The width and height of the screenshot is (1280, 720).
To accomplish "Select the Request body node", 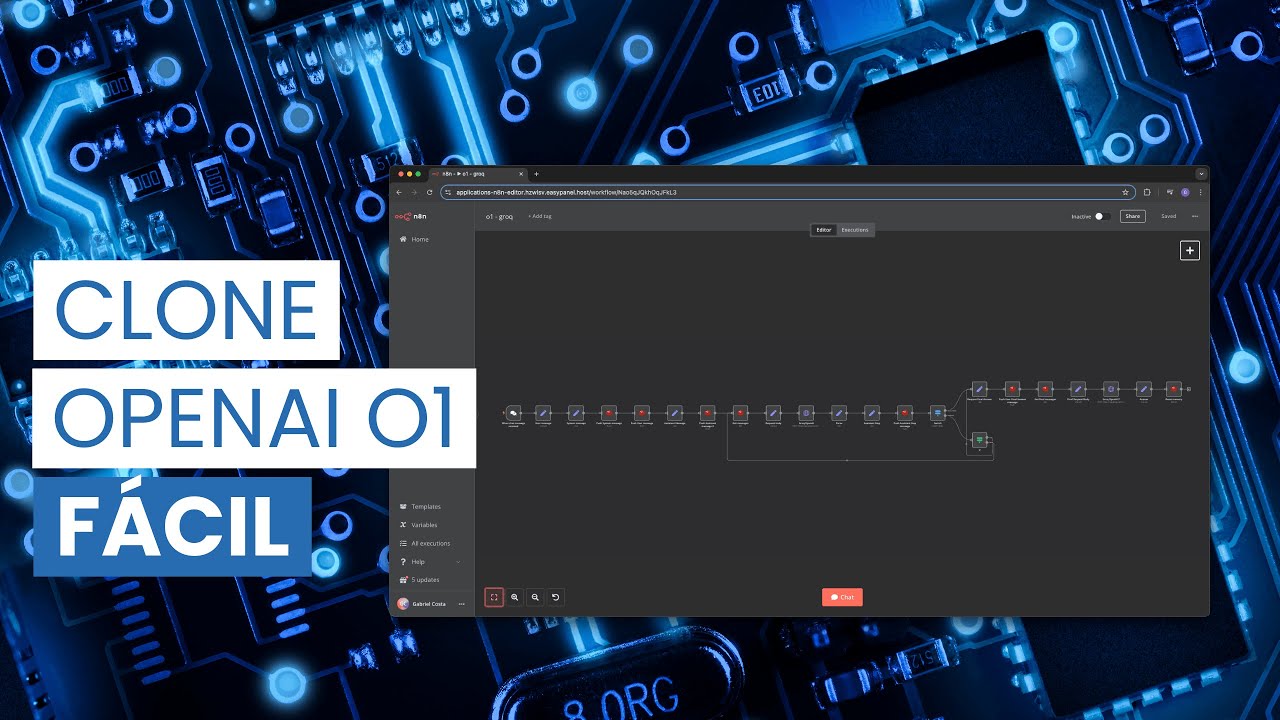I will point(773,412).
